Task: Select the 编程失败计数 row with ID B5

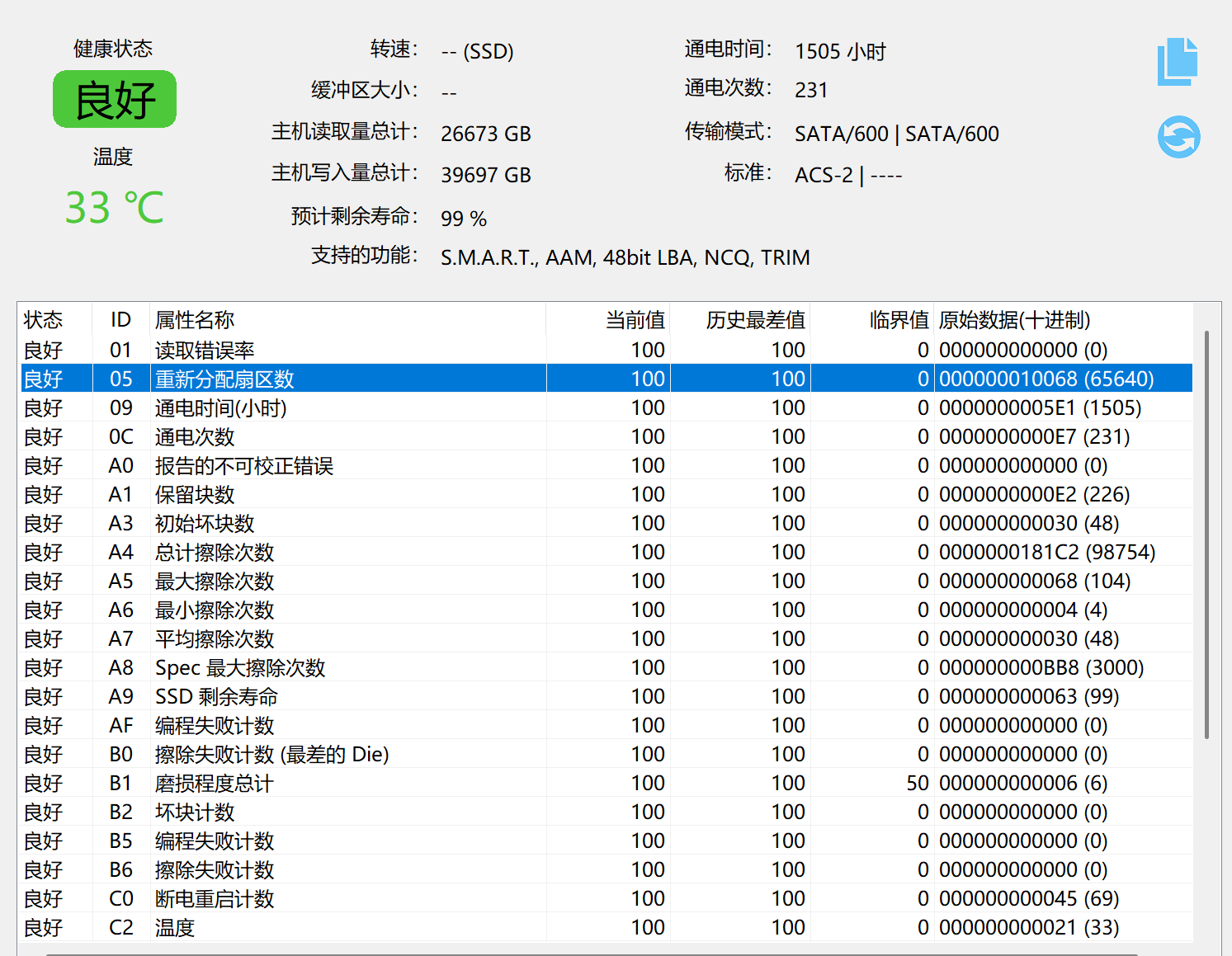Action: pos(605,841)
